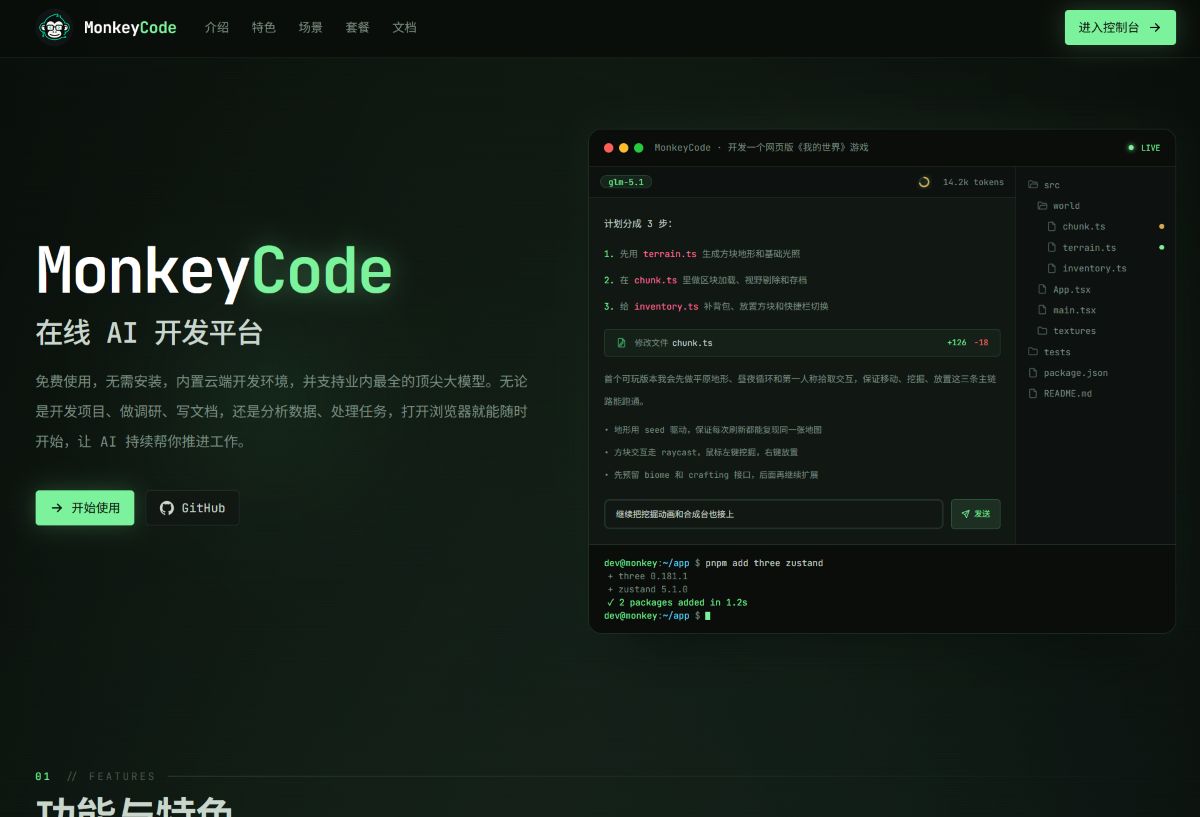Image resolution: width=1200 pixels, height=817 pixels.
Task: Click the +126 additions count
Action: point(957,343)
